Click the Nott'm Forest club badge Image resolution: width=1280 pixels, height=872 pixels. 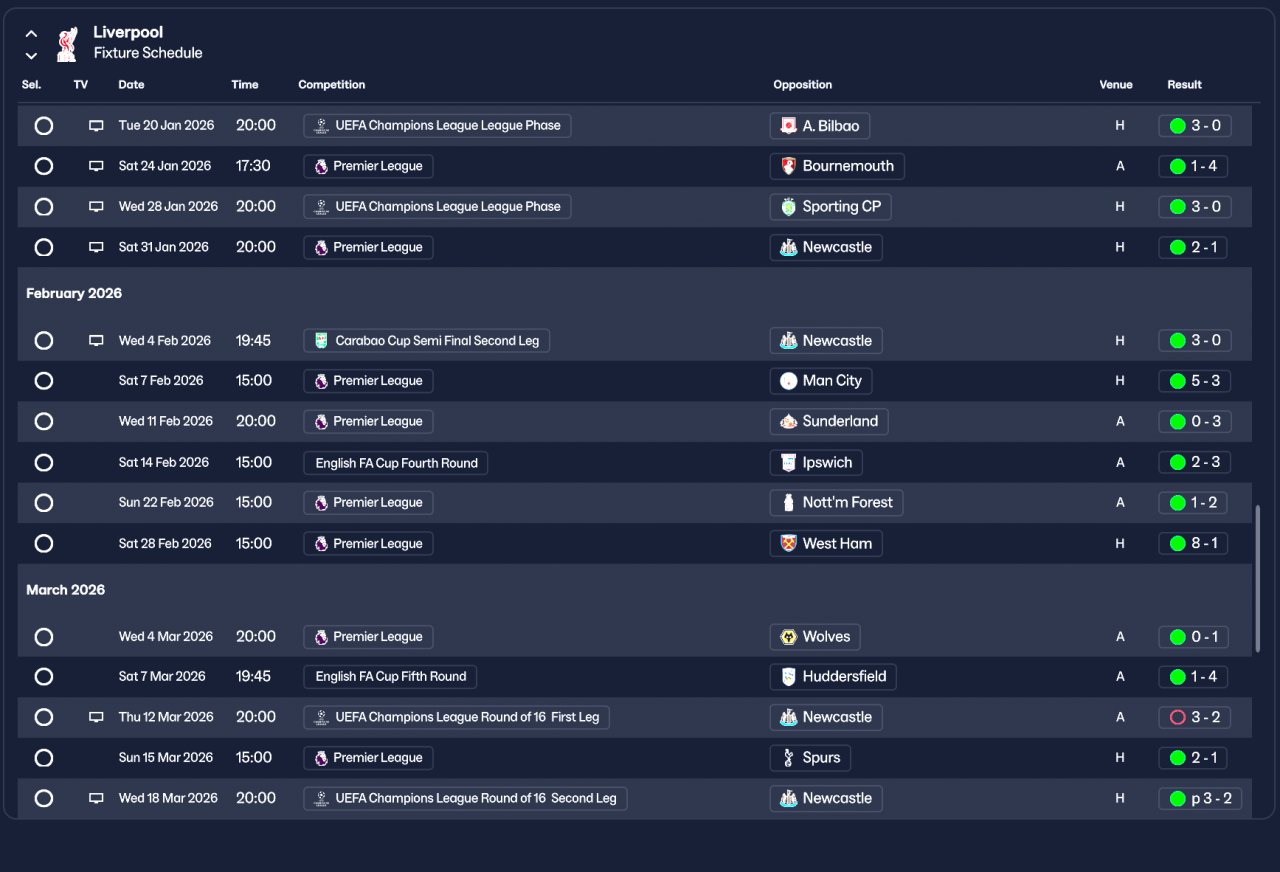(x=788, y=503)
